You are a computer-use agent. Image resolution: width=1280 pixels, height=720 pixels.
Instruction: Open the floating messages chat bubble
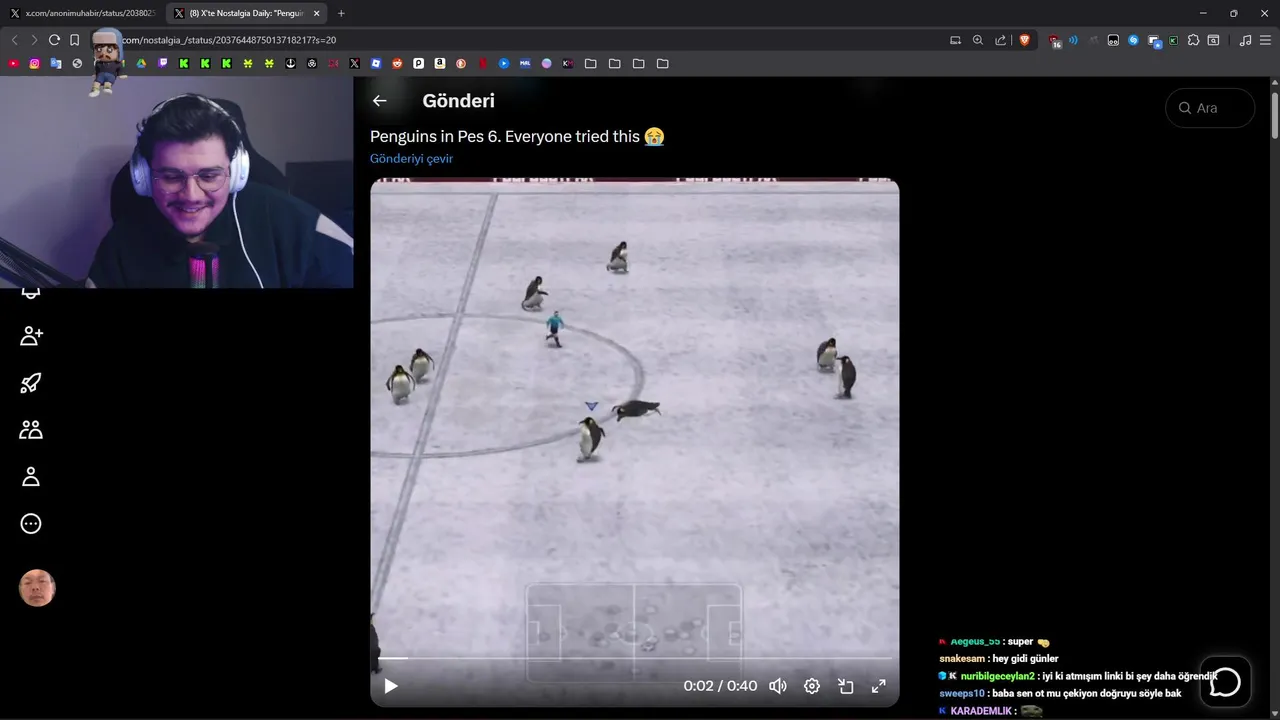click(1225, 682)
